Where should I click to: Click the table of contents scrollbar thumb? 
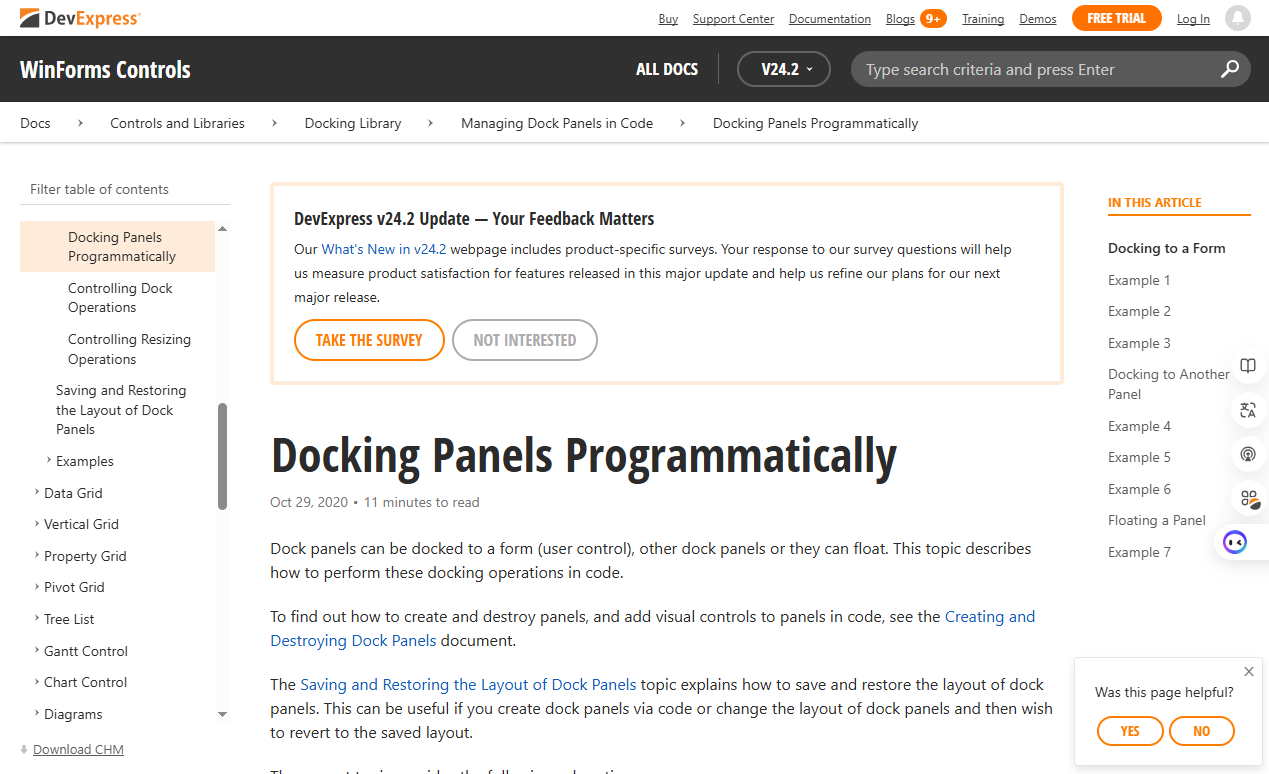pyautogui.click(x=222, y=456)
